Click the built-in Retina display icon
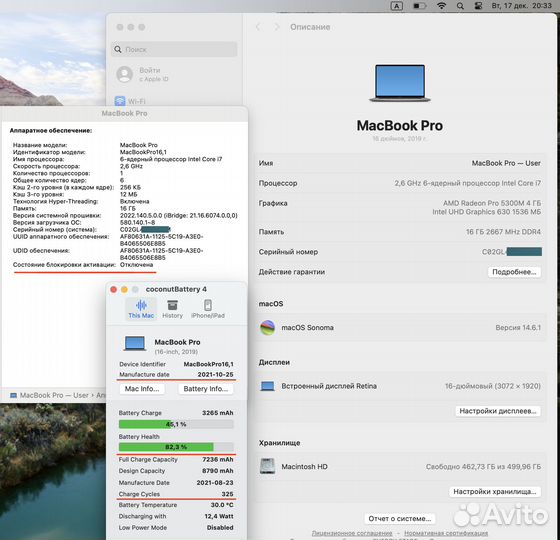 pos(268,386)
